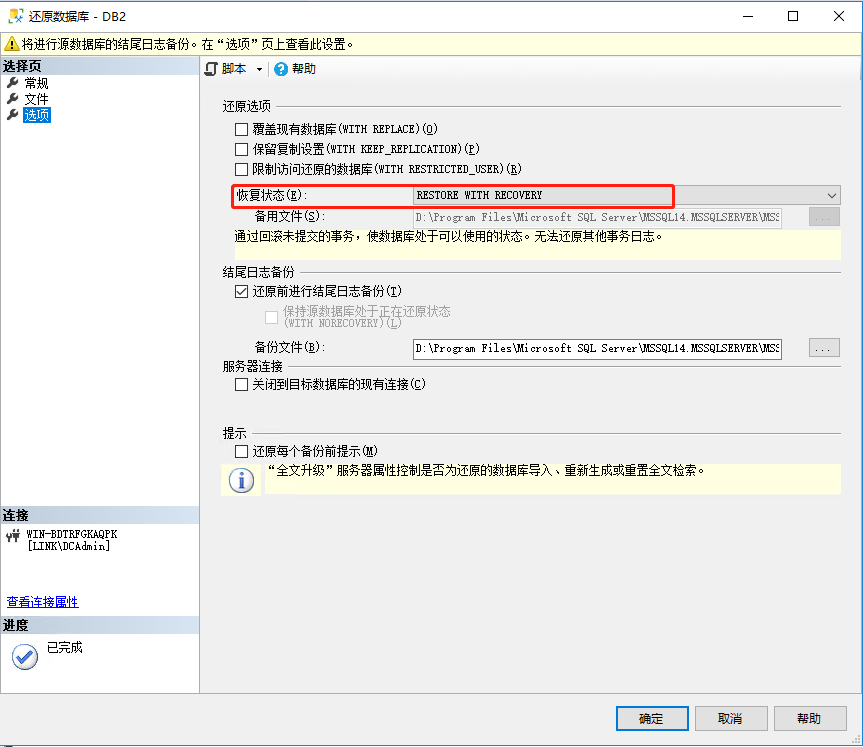Click the completed progress checkmark icon
This screenshot has height=747, width=863.
[x=25, y=656]
